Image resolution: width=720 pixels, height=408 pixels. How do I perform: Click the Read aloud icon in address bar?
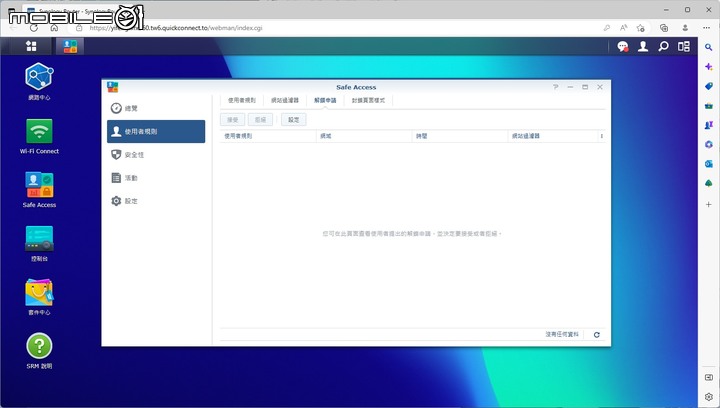(624, 28)
